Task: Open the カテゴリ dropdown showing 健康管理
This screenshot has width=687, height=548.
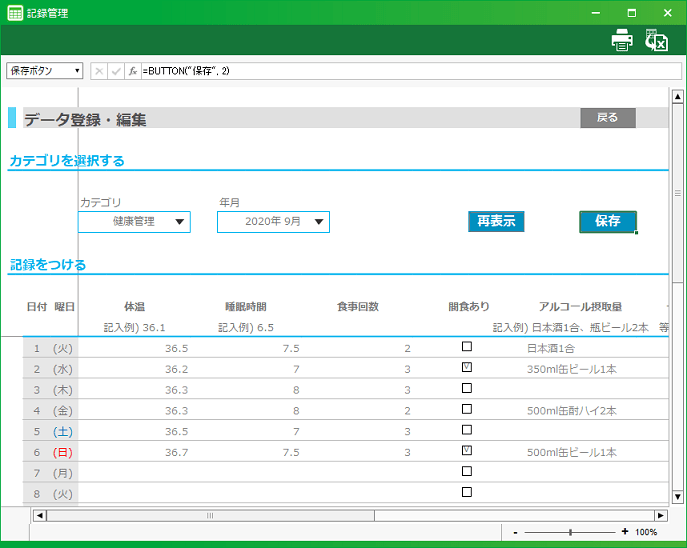Action: tap(134, 222)
